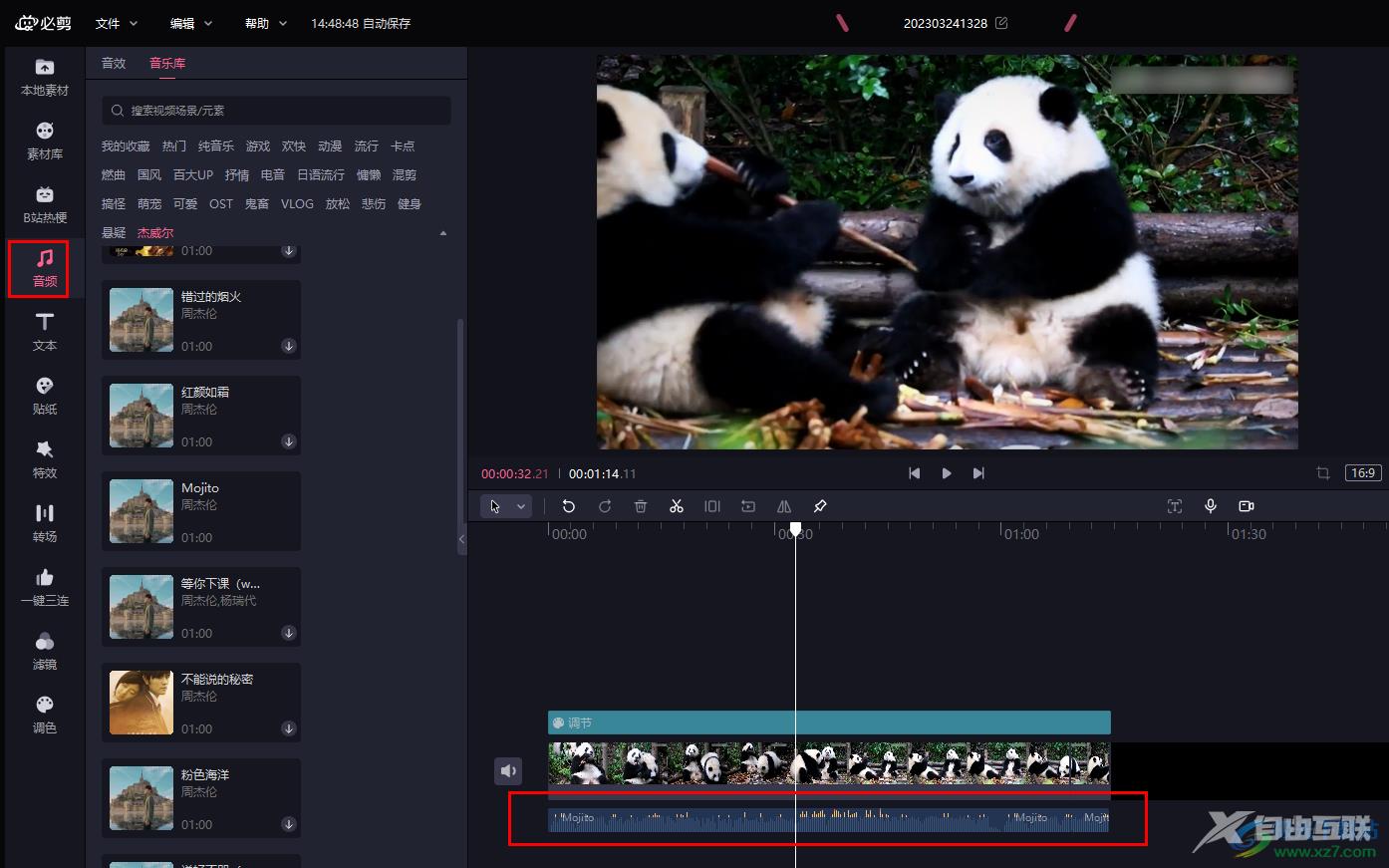The width and height of the screenshot is (1389, 868).
Task: Open the 转场 transitions panel
Action: 45,524
